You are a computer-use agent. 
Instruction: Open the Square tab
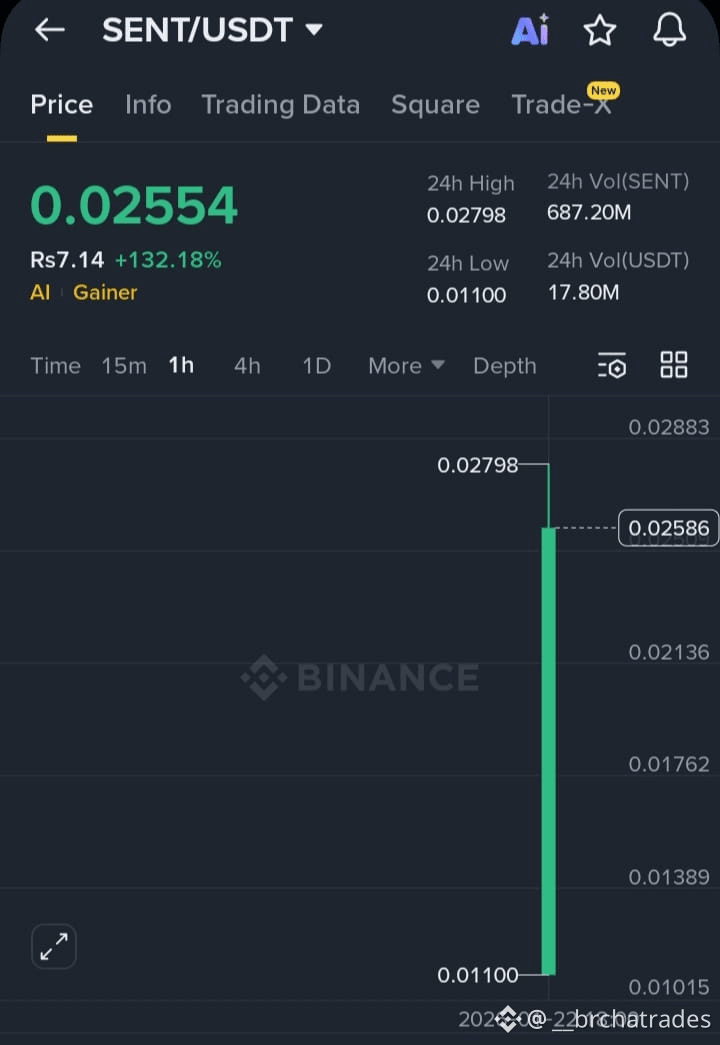pos(435,105)
